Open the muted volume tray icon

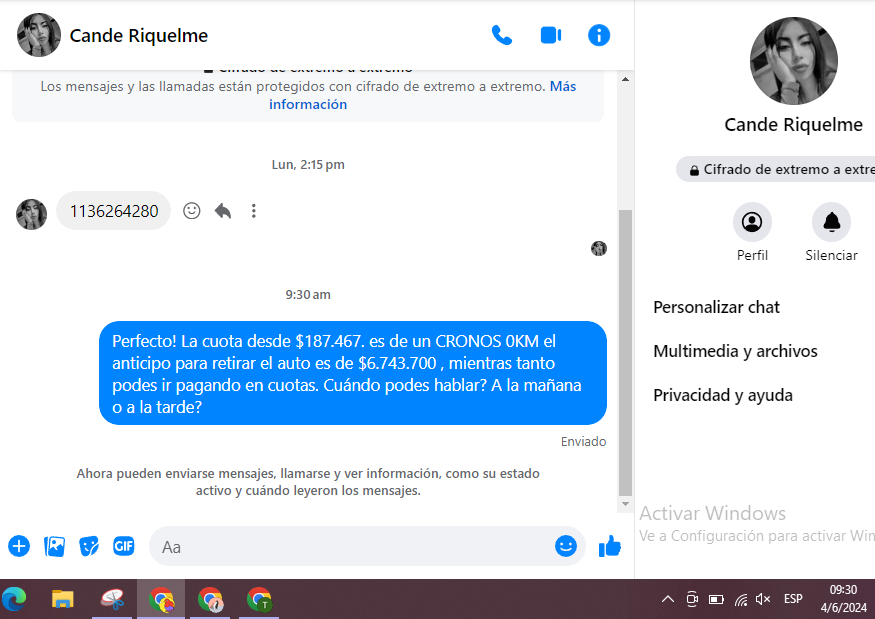pos(762,599)
